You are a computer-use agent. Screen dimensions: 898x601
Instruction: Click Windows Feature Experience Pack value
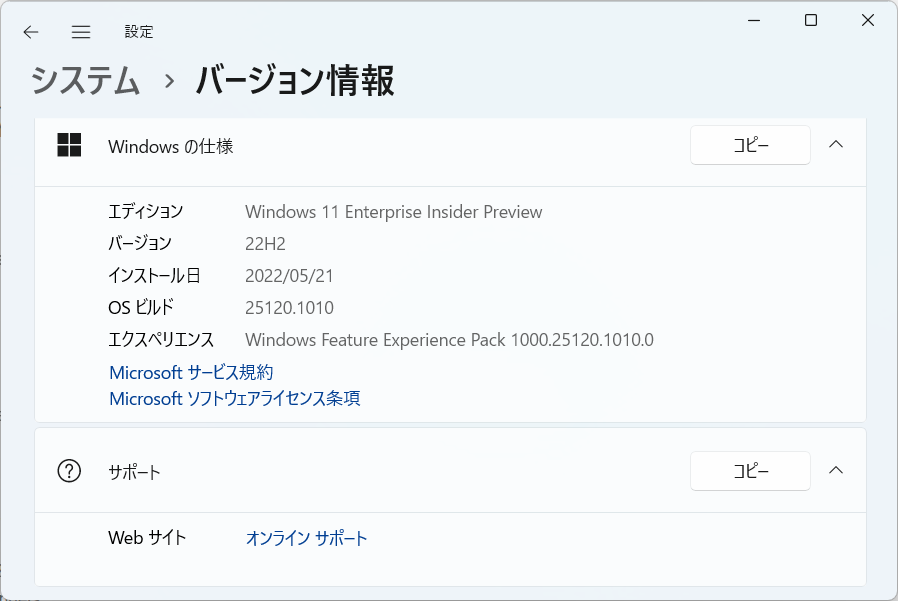point(450,340)
